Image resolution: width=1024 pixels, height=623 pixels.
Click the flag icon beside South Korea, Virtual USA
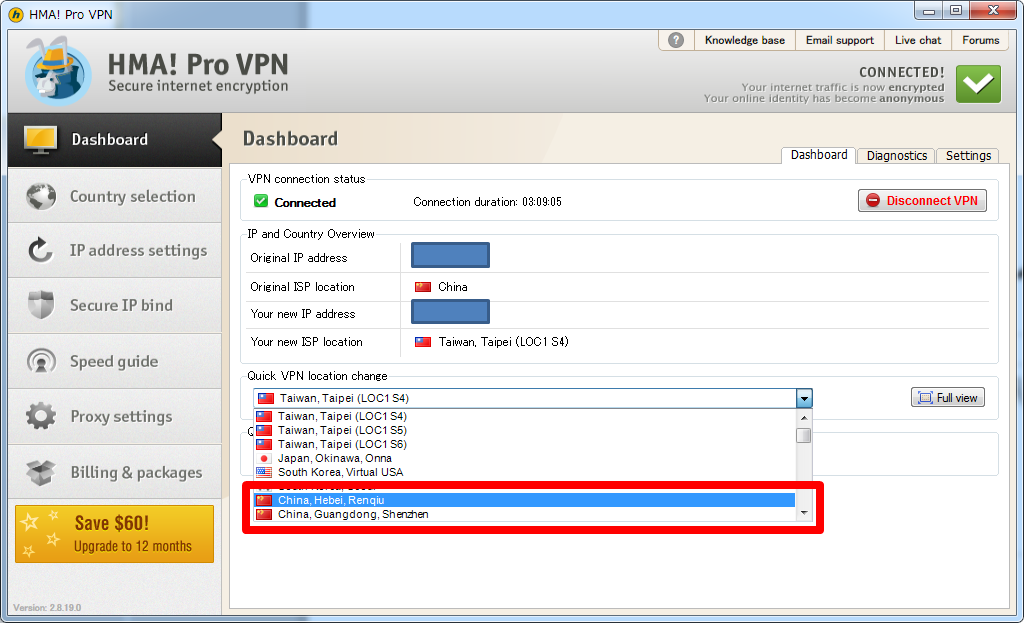click(x=264, y=472)
